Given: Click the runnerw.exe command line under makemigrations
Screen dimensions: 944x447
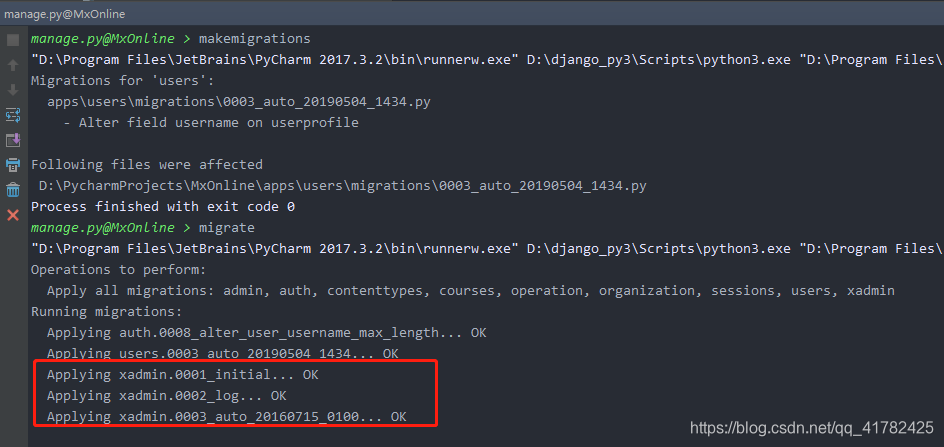Looking at the screenshot, I should click(487, 60).
